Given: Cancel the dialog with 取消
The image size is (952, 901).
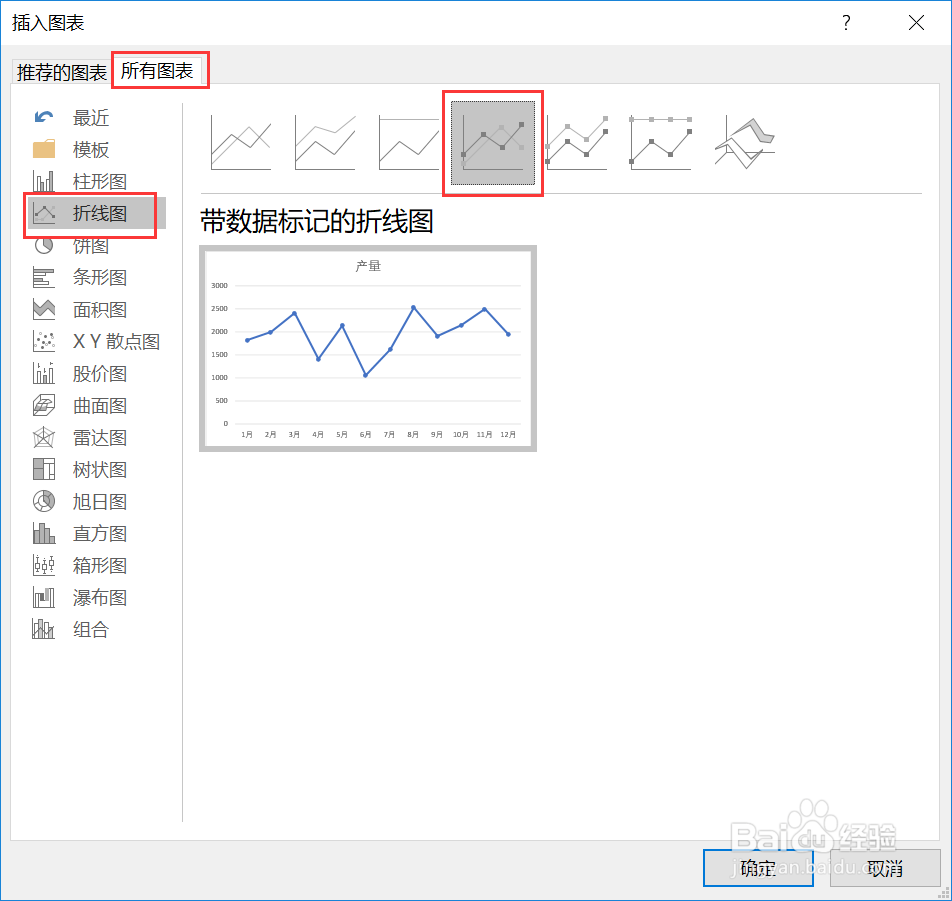Looking at the screenshot, I should point(885,868).
